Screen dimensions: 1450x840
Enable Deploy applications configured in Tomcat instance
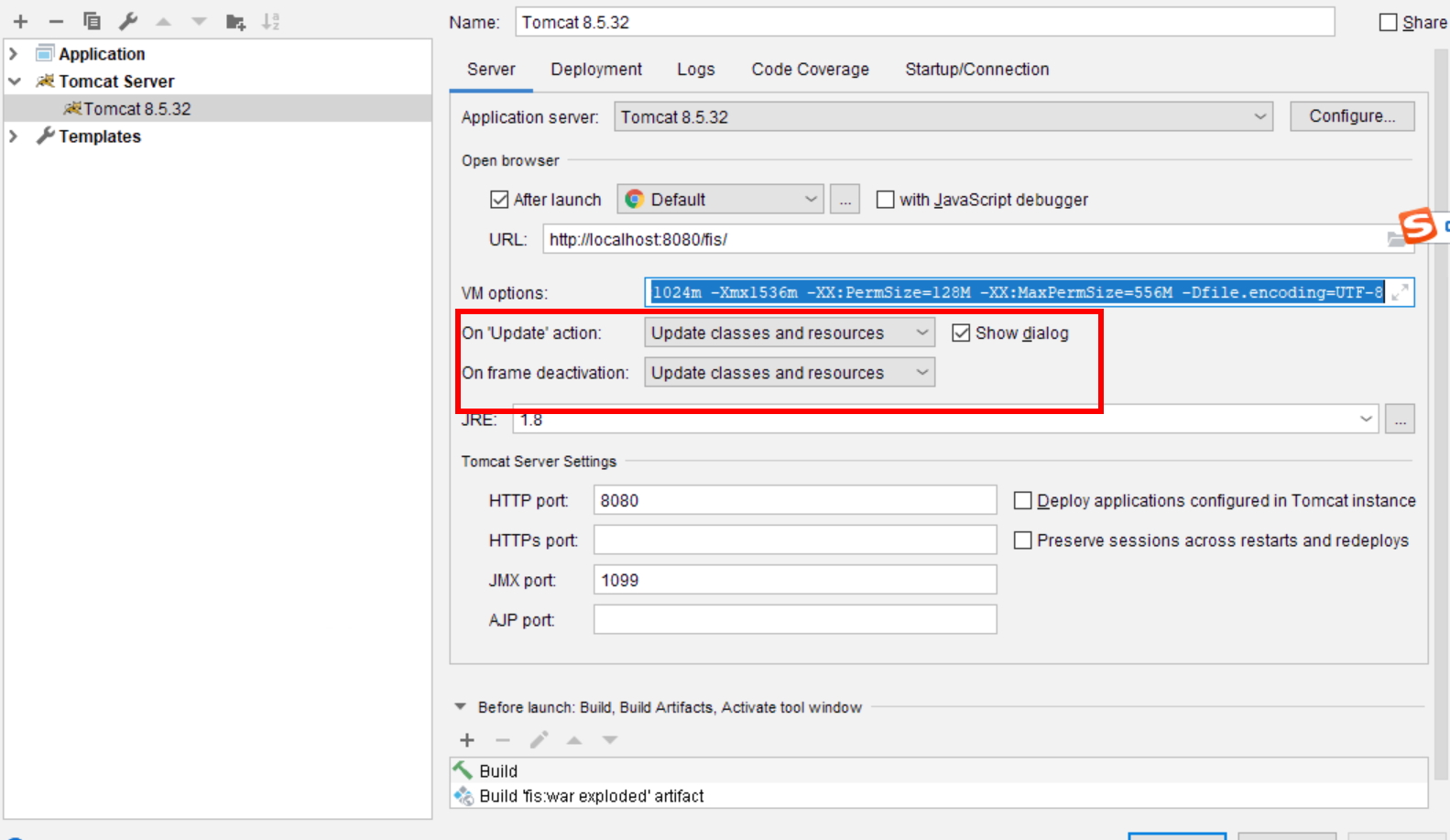pyautogui.click(x=1023, y=501)
